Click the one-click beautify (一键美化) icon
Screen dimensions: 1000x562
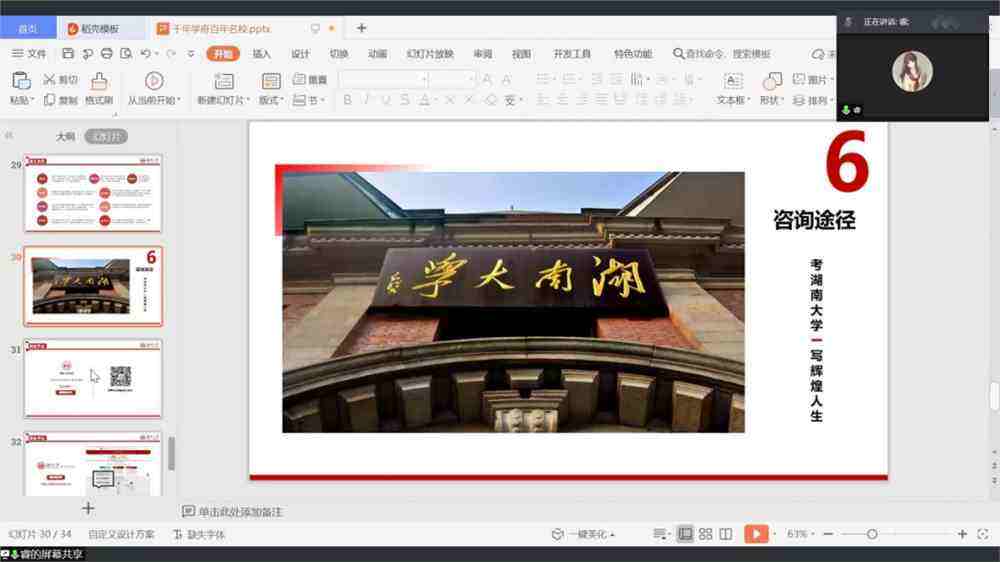point(557,535)
